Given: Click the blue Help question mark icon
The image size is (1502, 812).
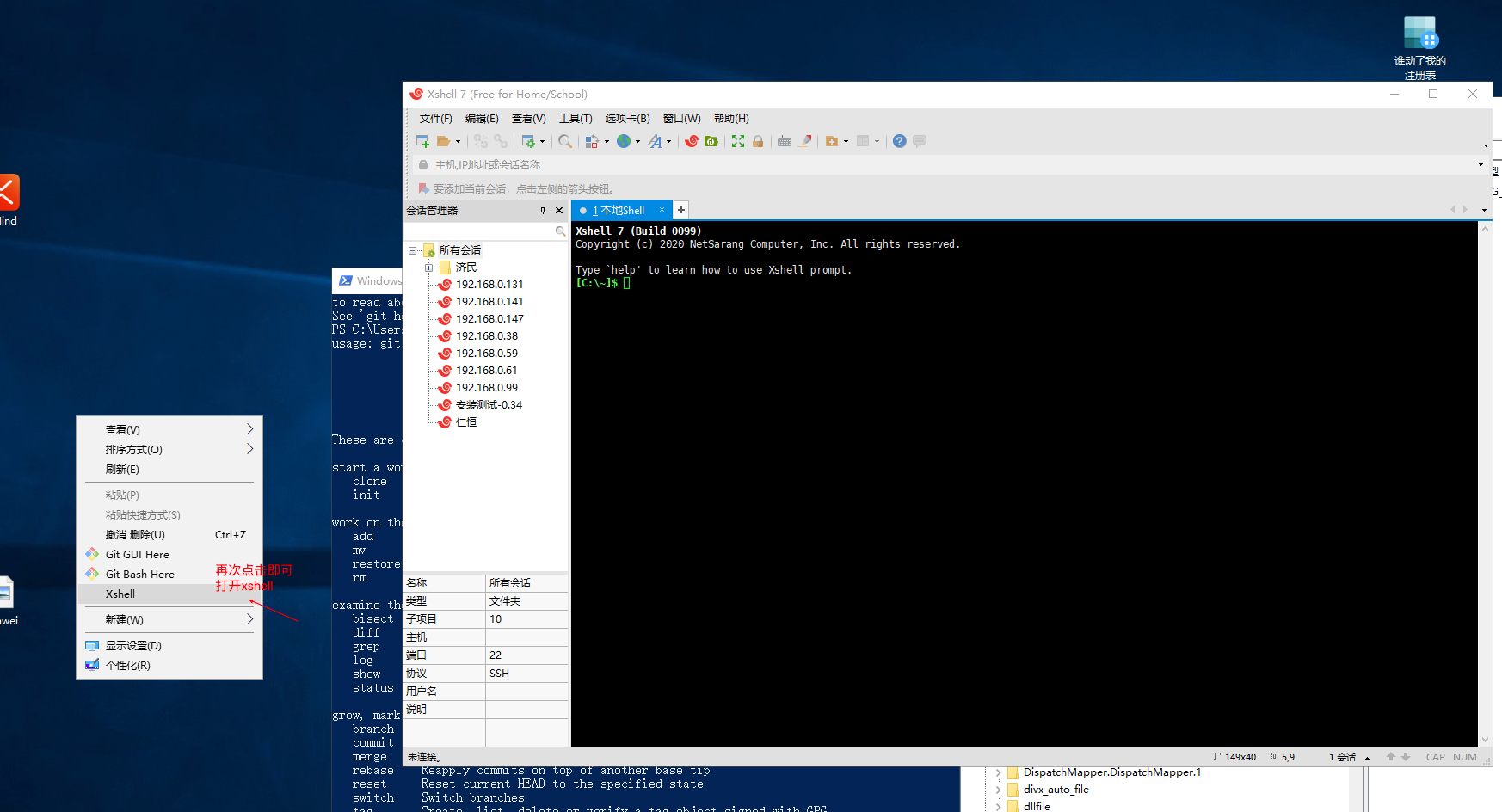Looking at the screenshot, I should click(899, 141).
